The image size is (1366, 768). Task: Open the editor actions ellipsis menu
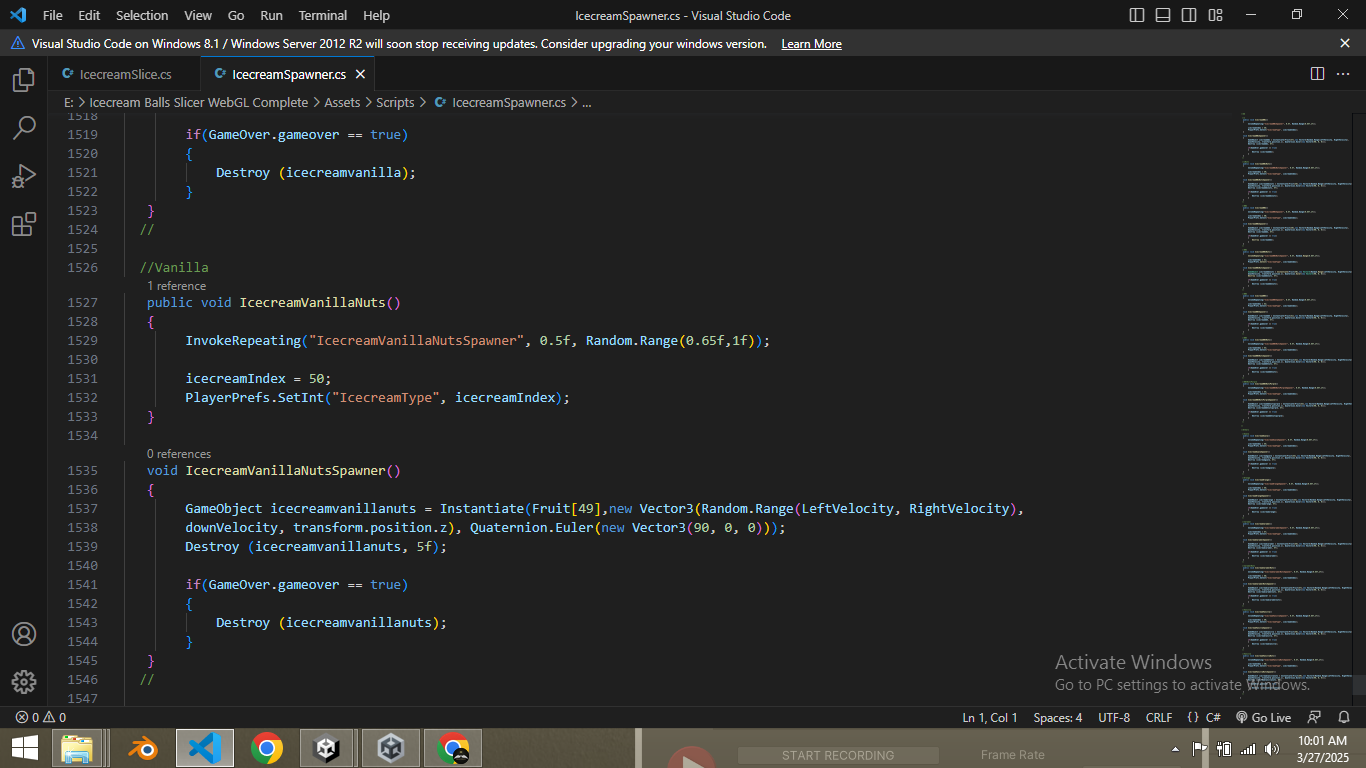tap(1344, 74)
